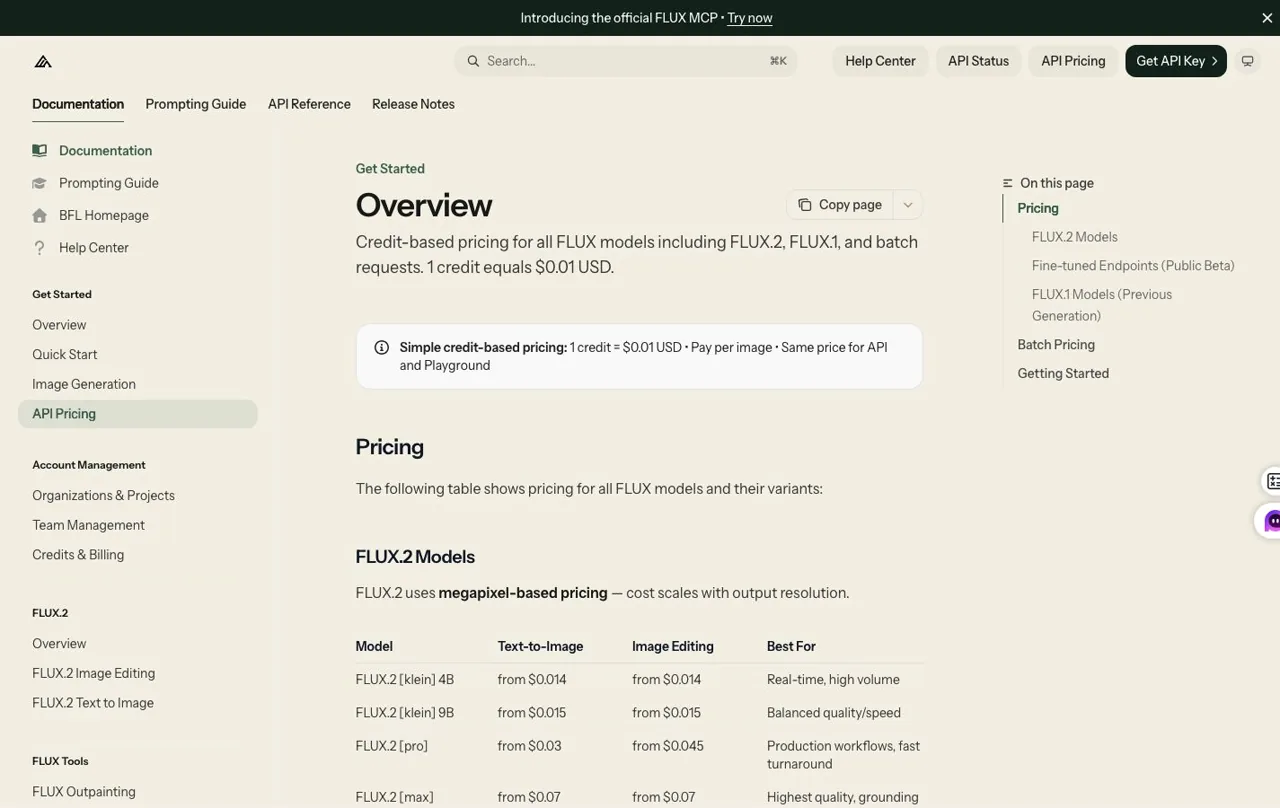Viewport: 1280px width, 808px height.
Task: Switch to the Prompting Guide tab
Action: (x=196, y=104)
